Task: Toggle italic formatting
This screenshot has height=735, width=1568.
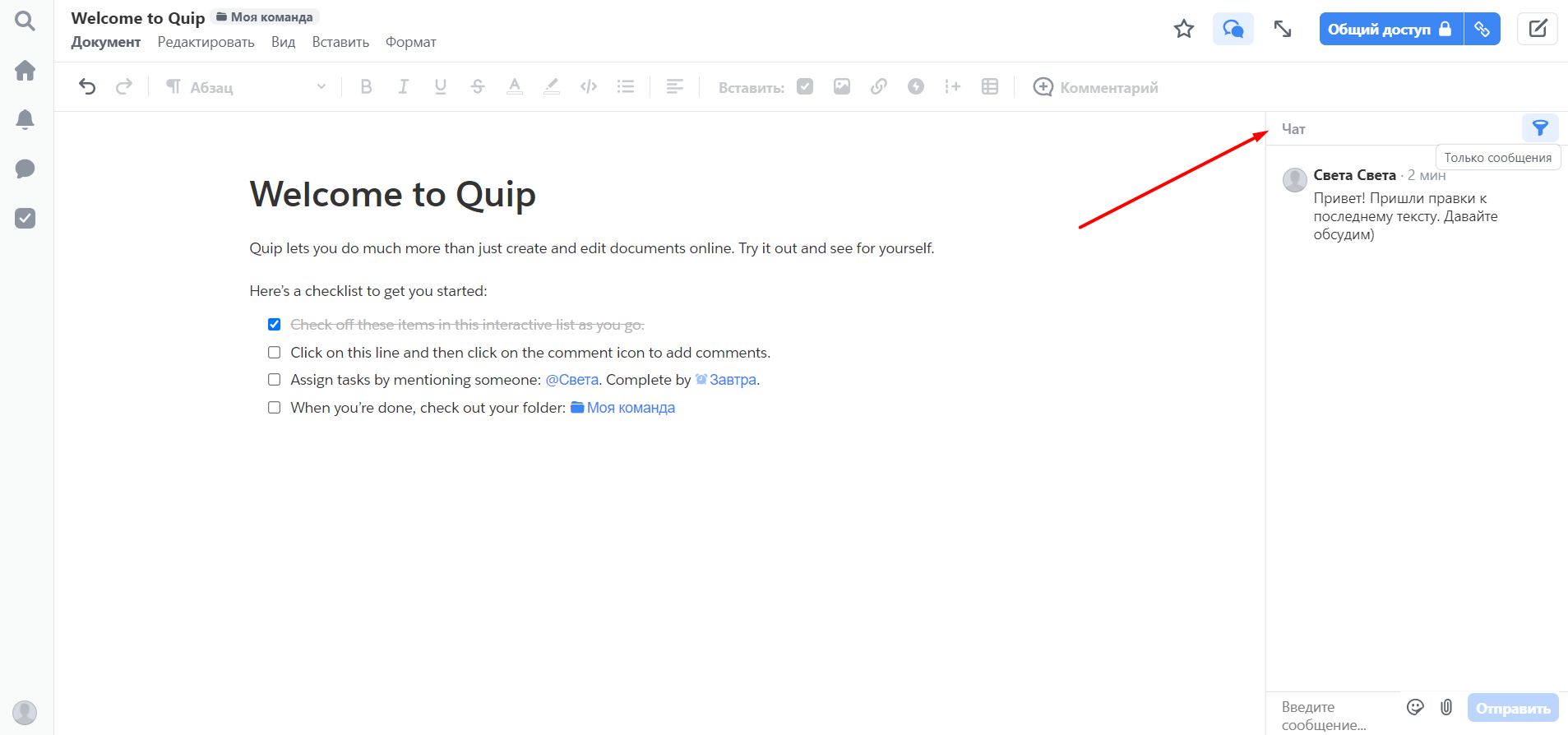Action: click(x=404, y=86)
